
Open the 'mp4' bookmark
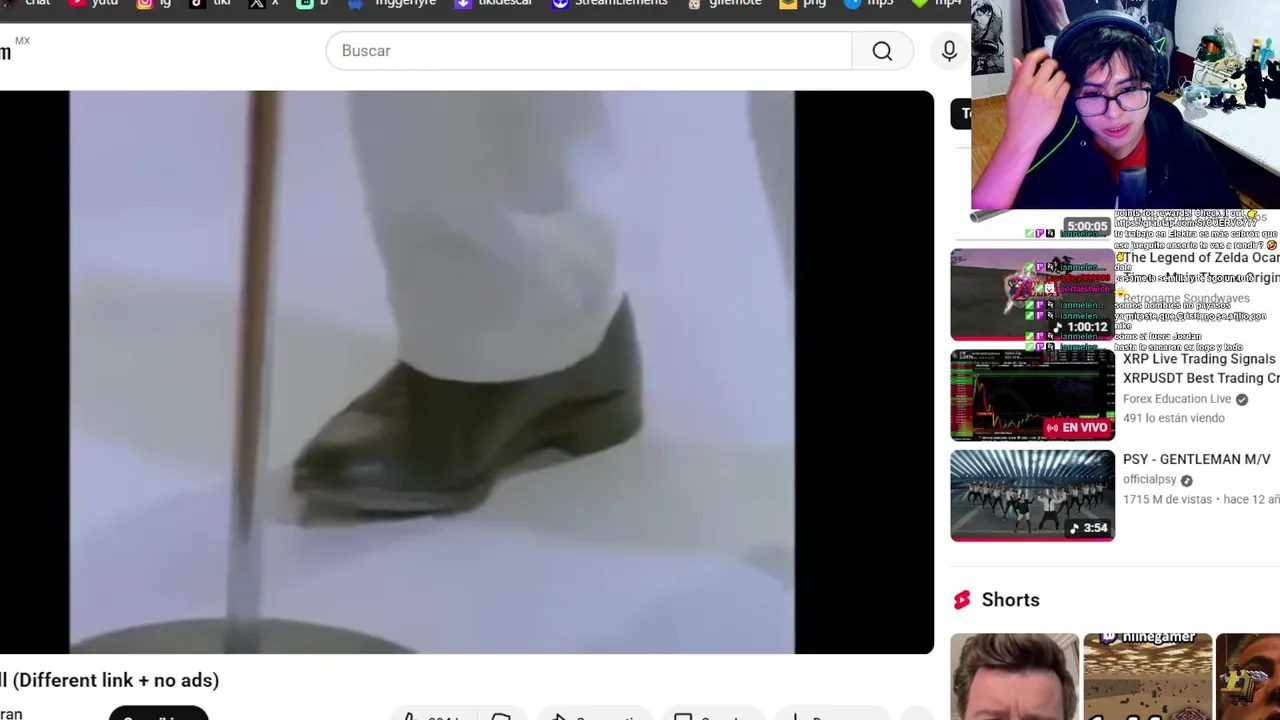(936, 3)
